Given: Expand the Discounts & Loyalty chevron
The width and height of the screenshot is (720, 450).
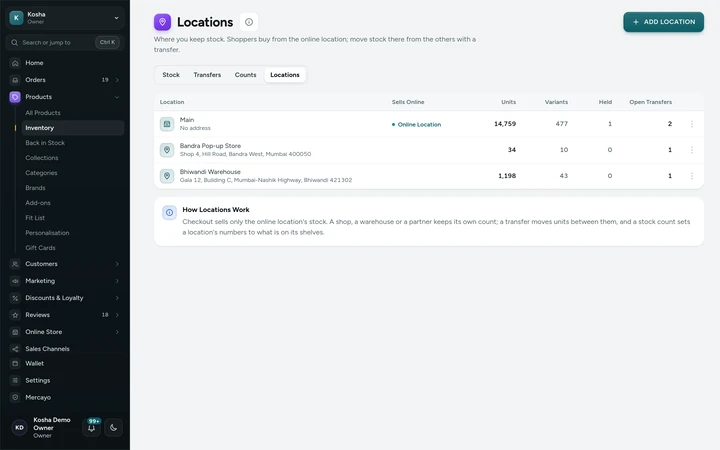Looking at the screenshot, I should 117,298.
